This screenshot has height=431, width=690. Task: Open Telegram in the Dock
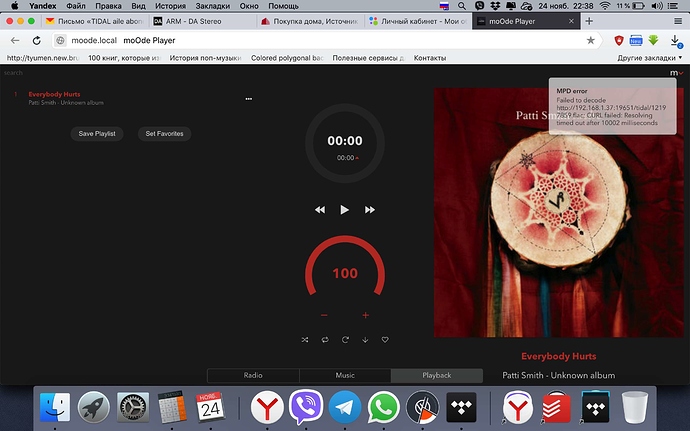click(345, 407)
